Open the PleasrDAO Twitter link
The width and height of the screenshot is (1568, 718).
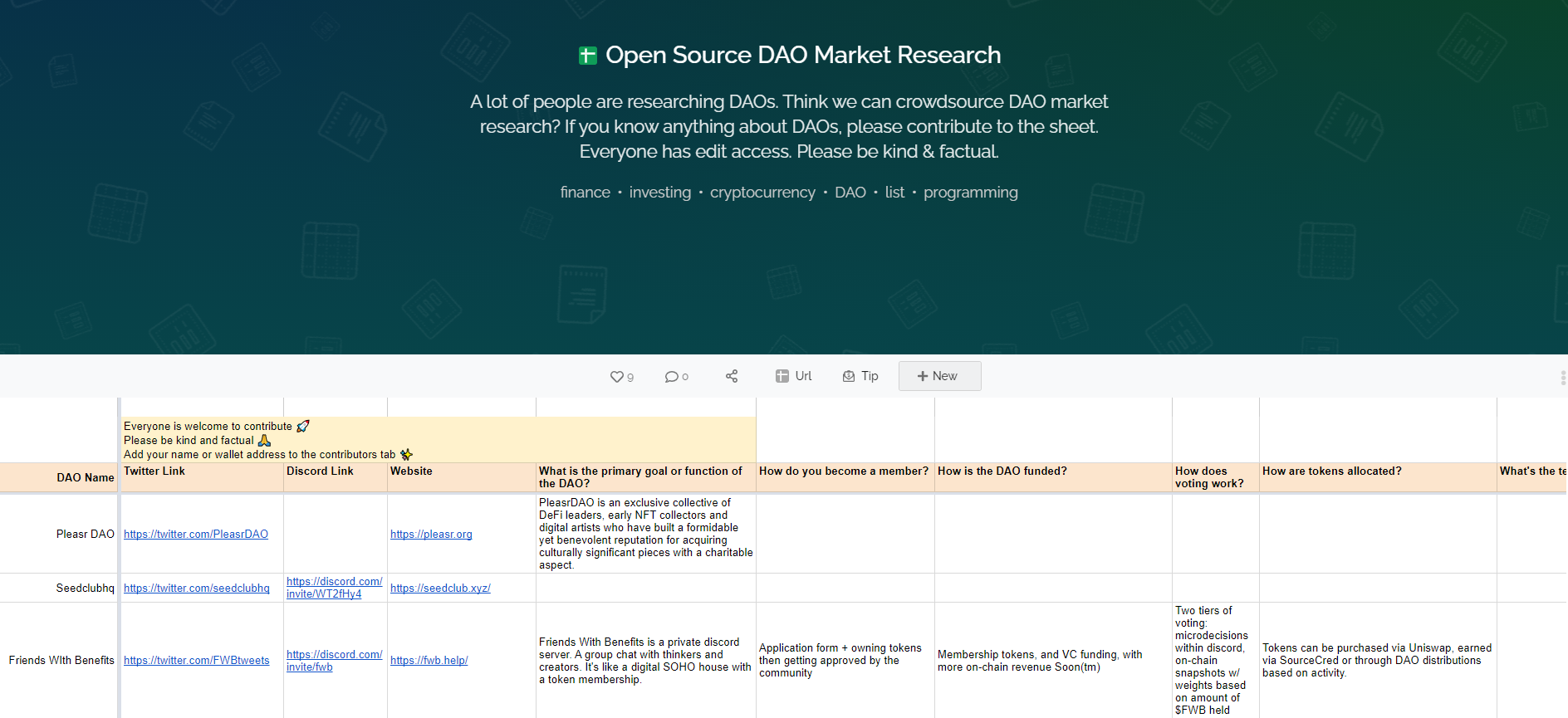tap(196, 535)
